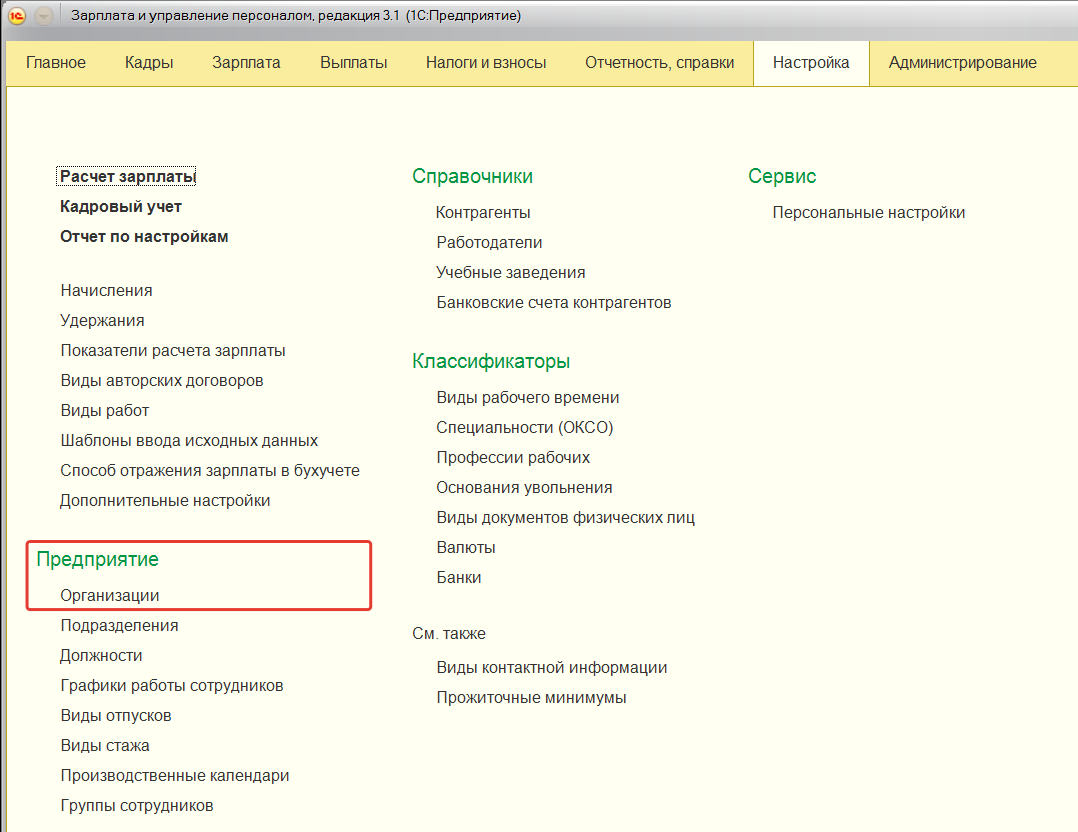Click the Предприятие group heading
1078x832 pixels.
[x=98, y=559]
